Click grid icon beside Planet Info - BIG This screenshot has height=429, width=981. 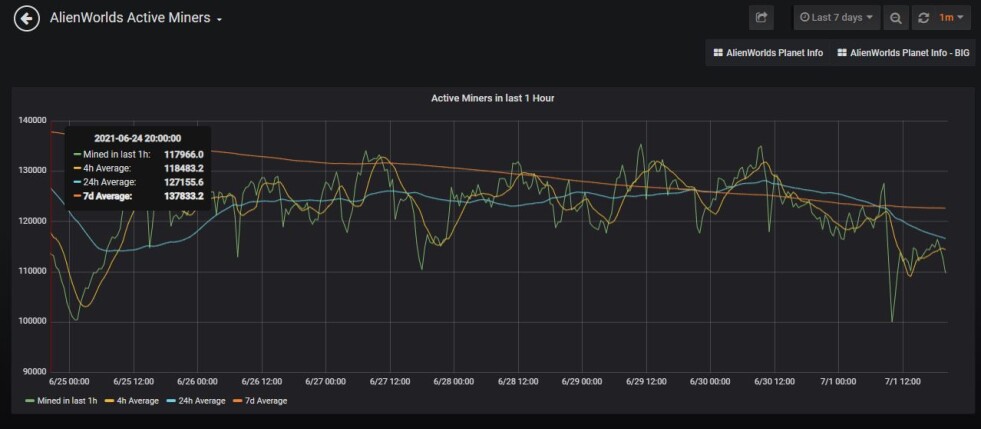pos(842,53)
